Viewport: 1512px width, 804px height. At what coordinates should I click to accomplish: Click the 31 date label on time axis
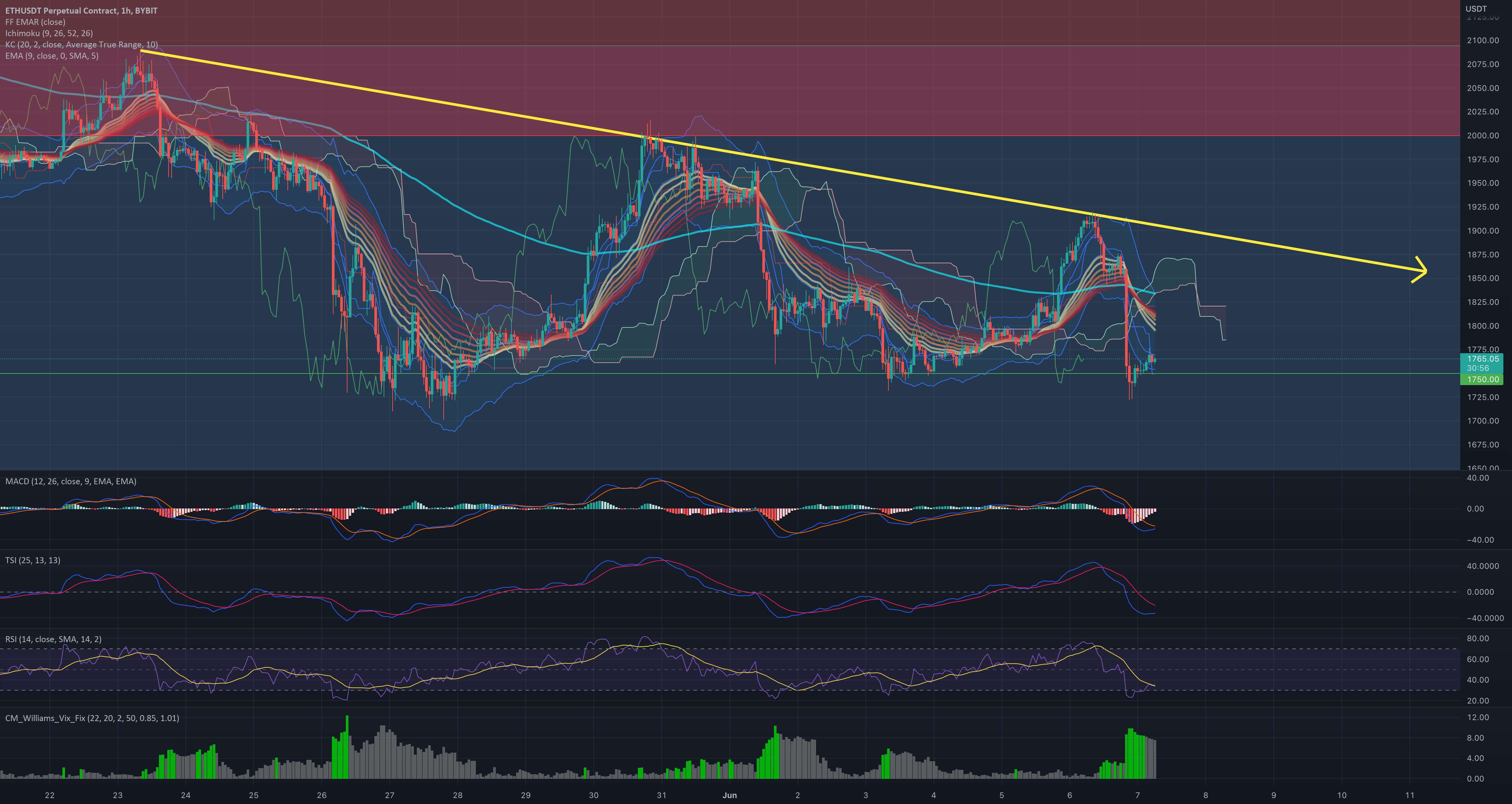[661, 795]
